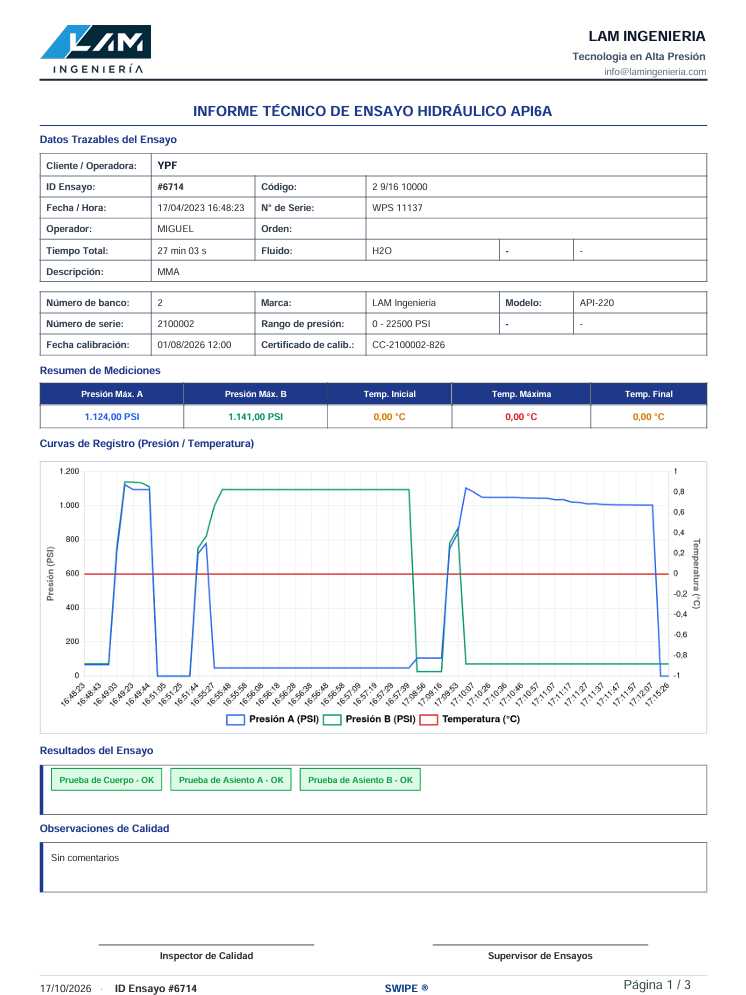Click the operator name MIGUEL
Image resolution: width=746 pixels, height=995 pixels.
tap(176, 228)
